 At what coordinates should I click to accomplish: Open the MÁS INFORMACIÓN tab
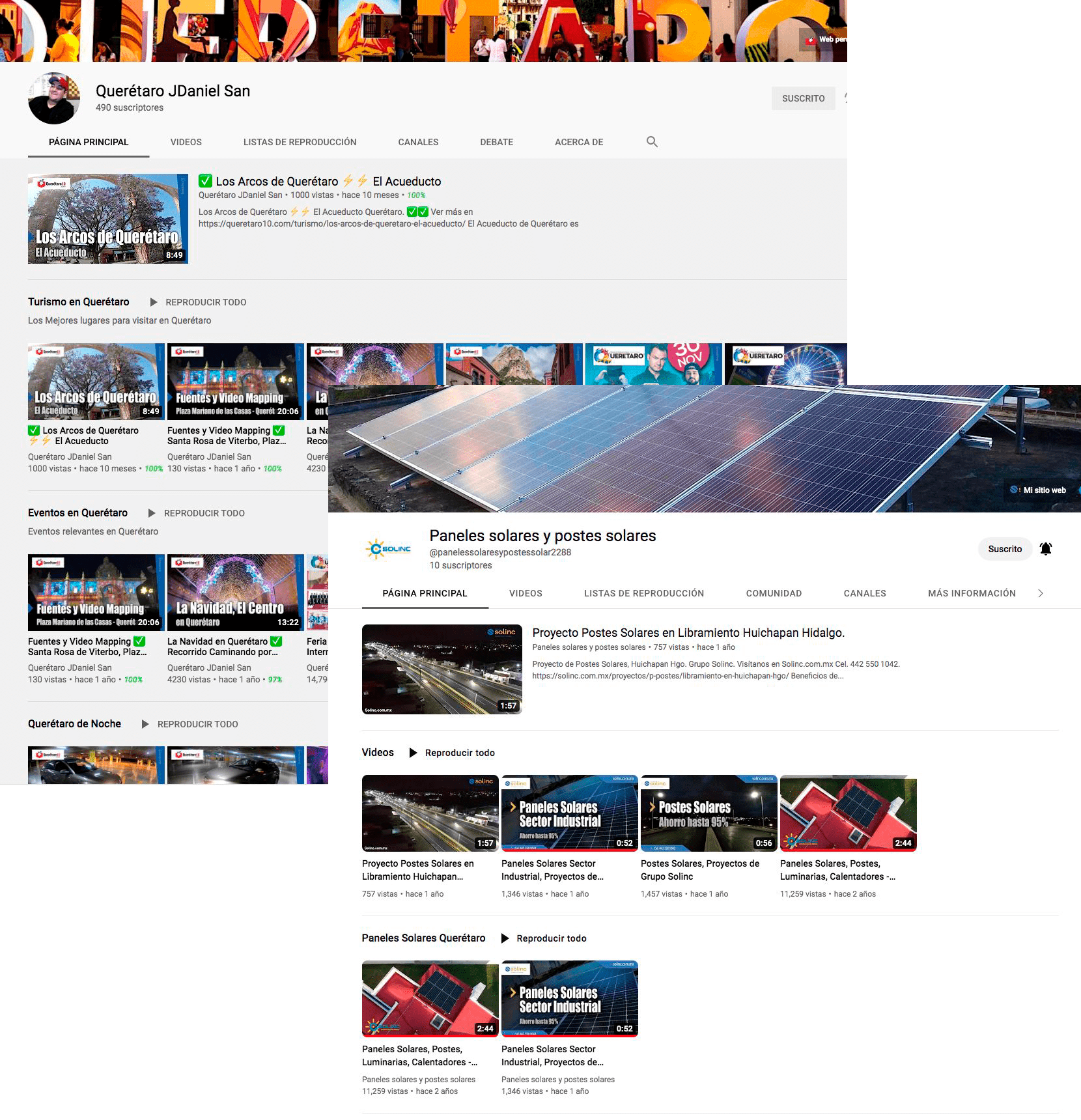tap(972, 593)
